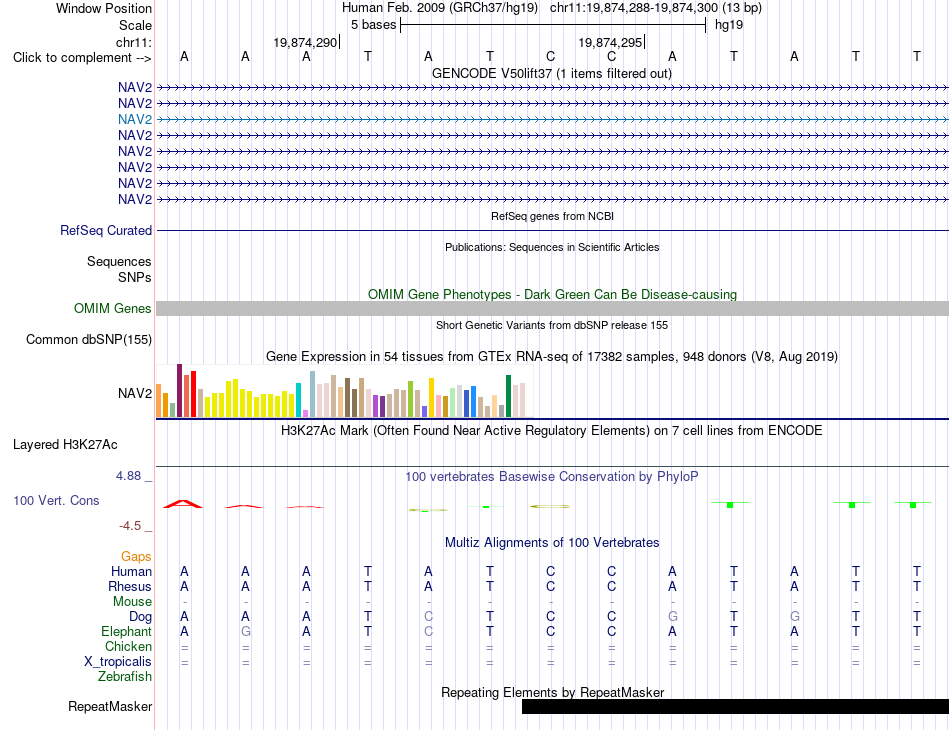
Task: Click the dark green GTEx expression bar
Action: pos(508,396)
